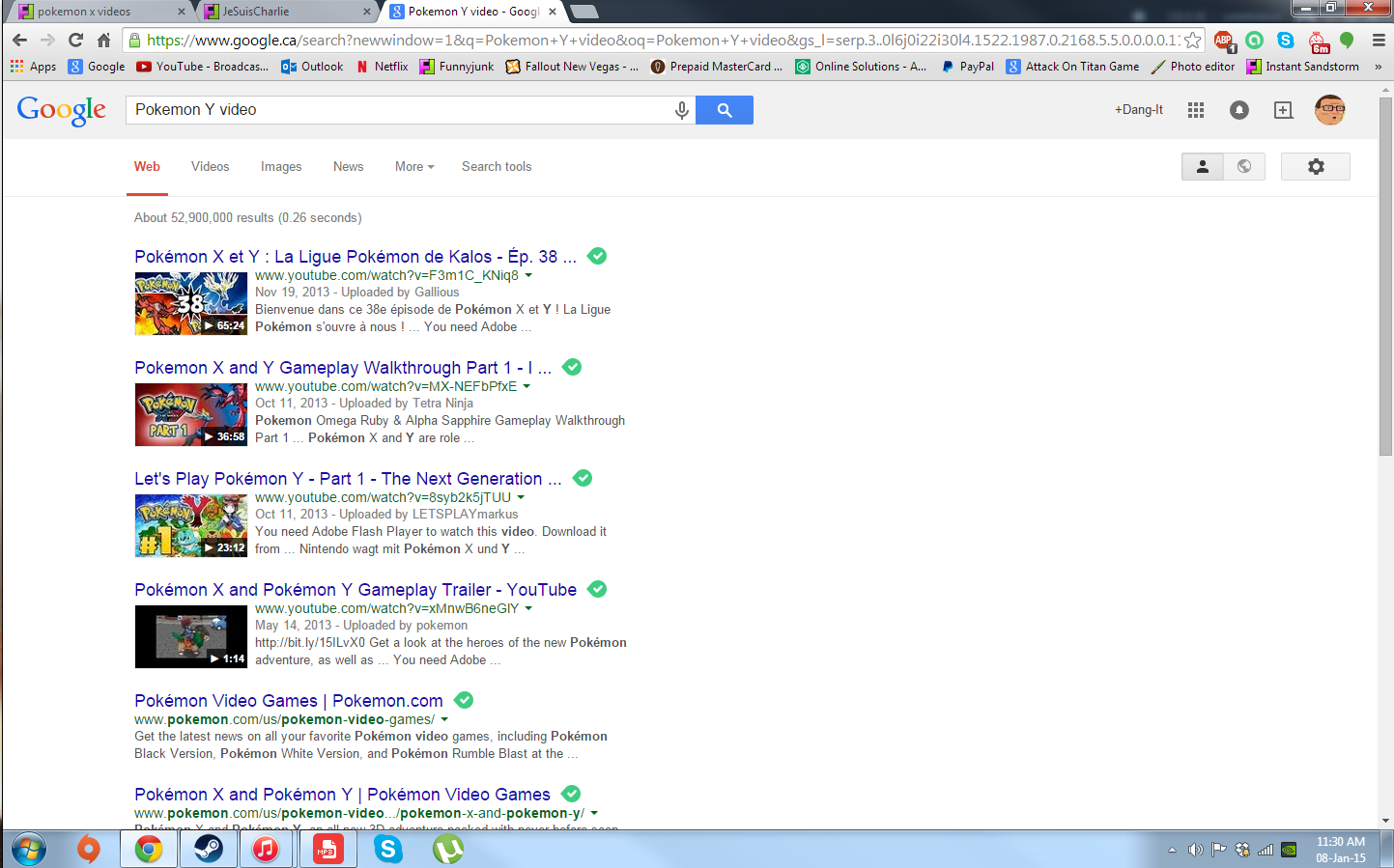The height and width of the screenshot is (868, 1394).
Task: Open dropdown arrow beside pokemon-video-games URL
Action: [444, 719]
